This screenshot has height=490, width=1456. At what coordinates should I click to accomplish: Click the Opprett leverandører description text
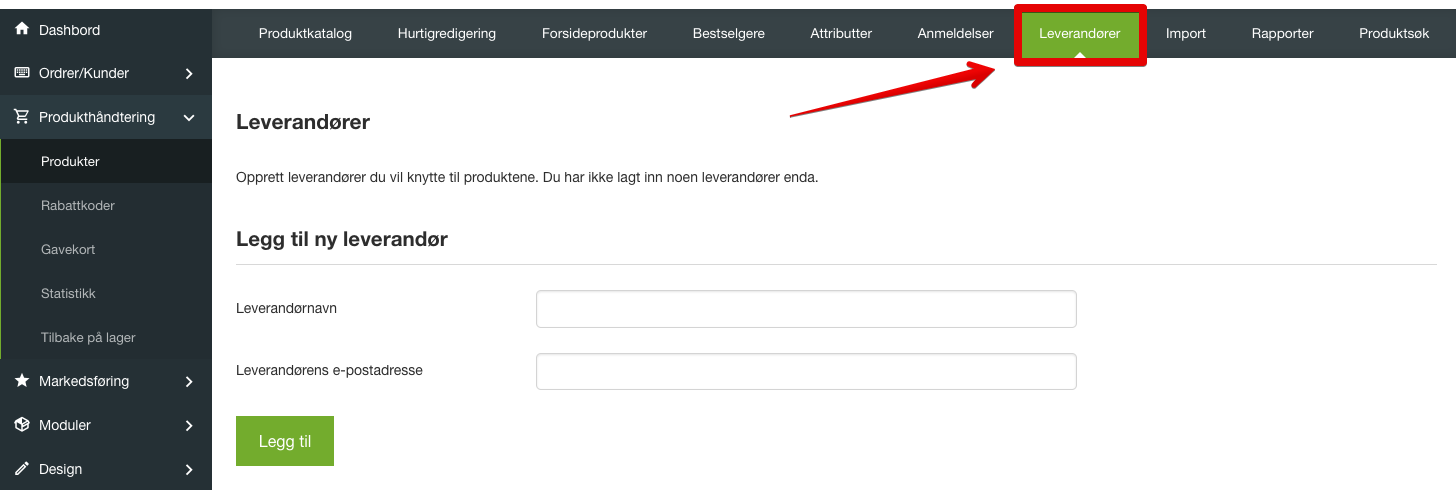527,178
